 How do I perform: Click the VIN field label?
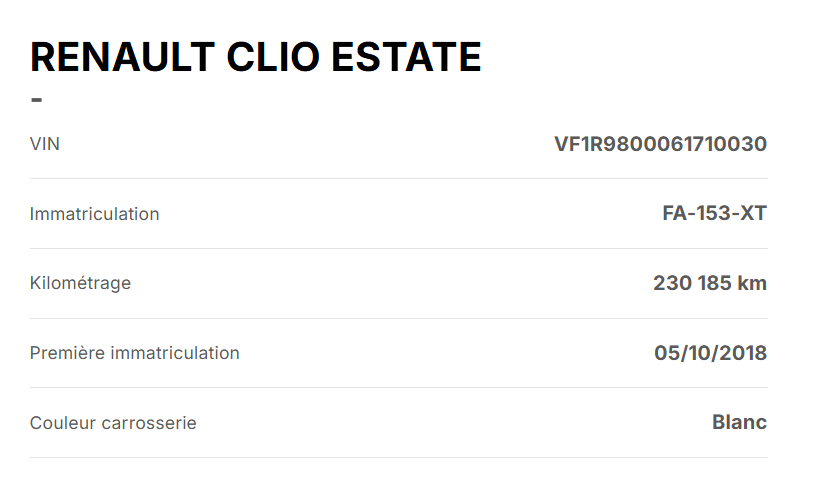[x=45, y=144]
